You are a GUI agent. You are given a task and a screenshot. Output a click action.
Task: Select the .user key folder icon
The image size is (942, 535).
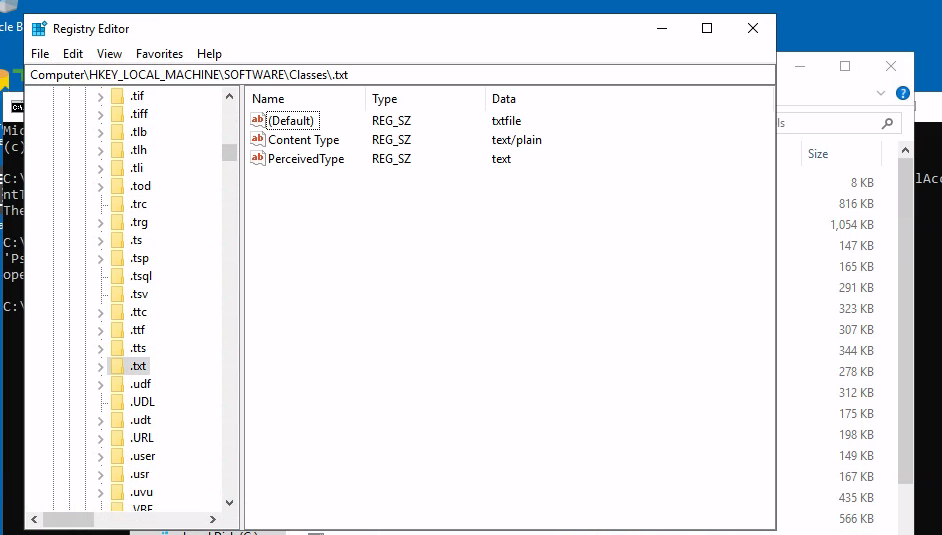click(x=118, y=456)
